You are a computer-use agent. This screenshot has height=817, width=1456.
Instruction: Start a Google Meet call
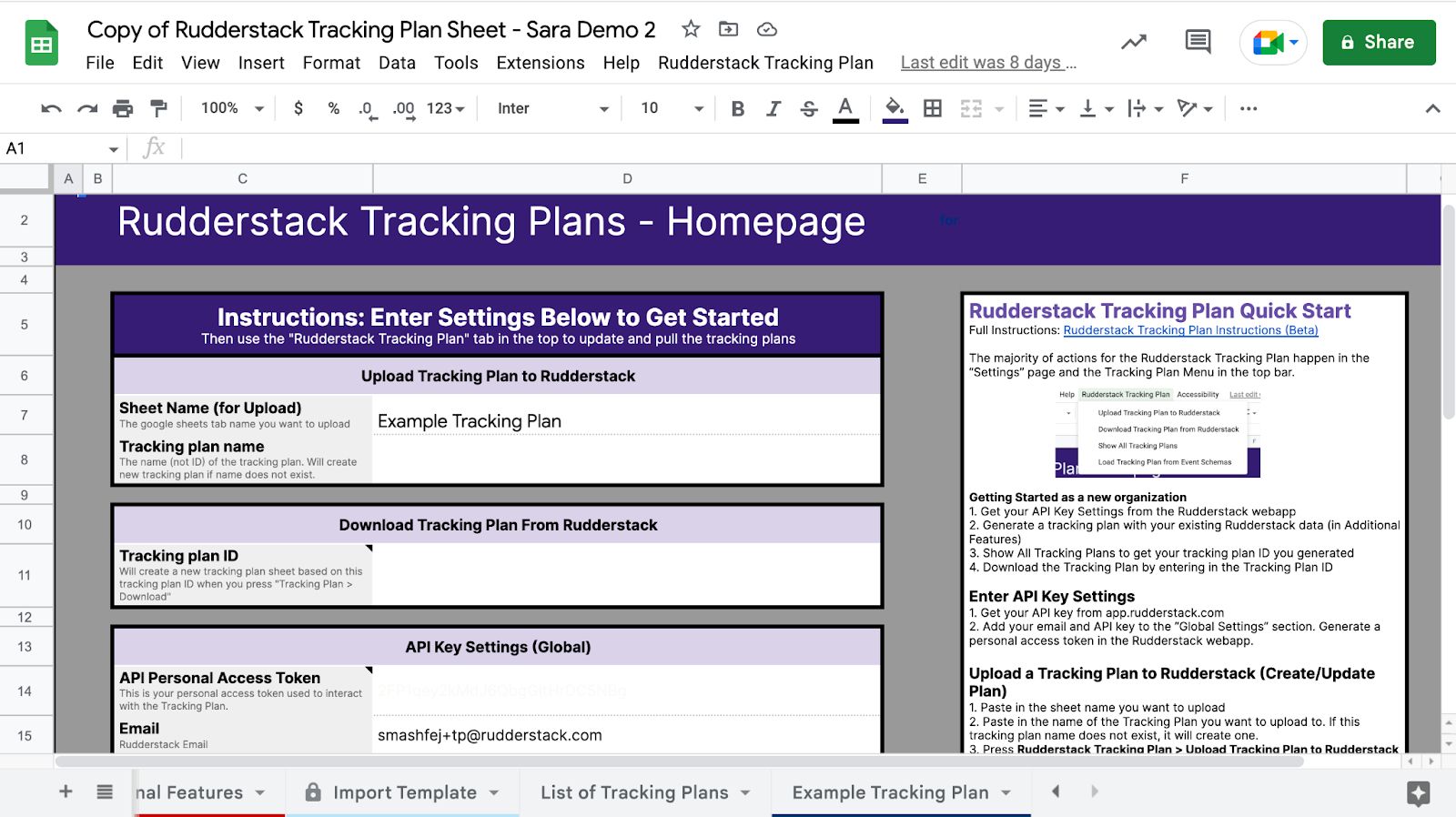1273,42
